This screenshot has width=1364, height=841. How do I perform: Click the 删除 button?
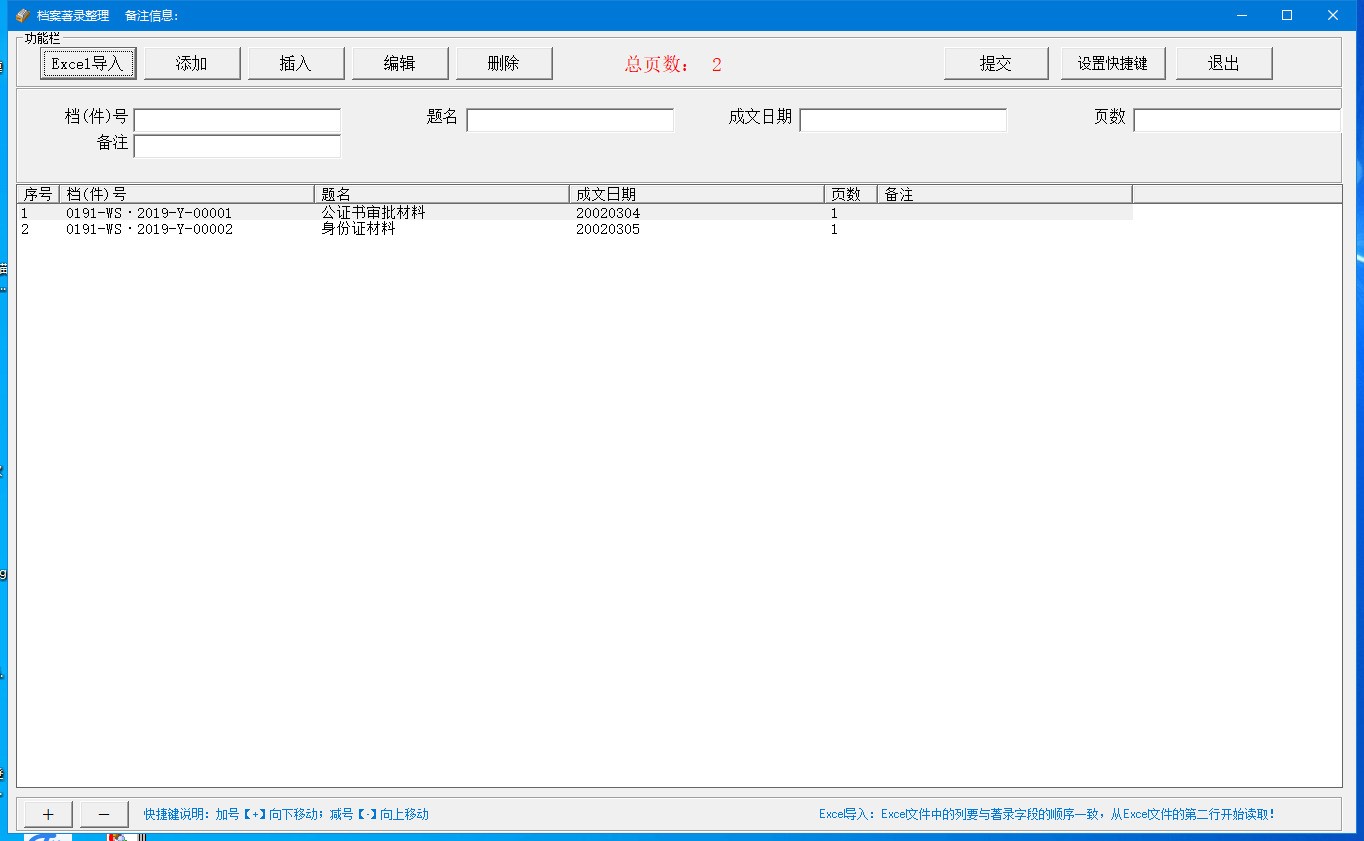click(x=504, y=63)
